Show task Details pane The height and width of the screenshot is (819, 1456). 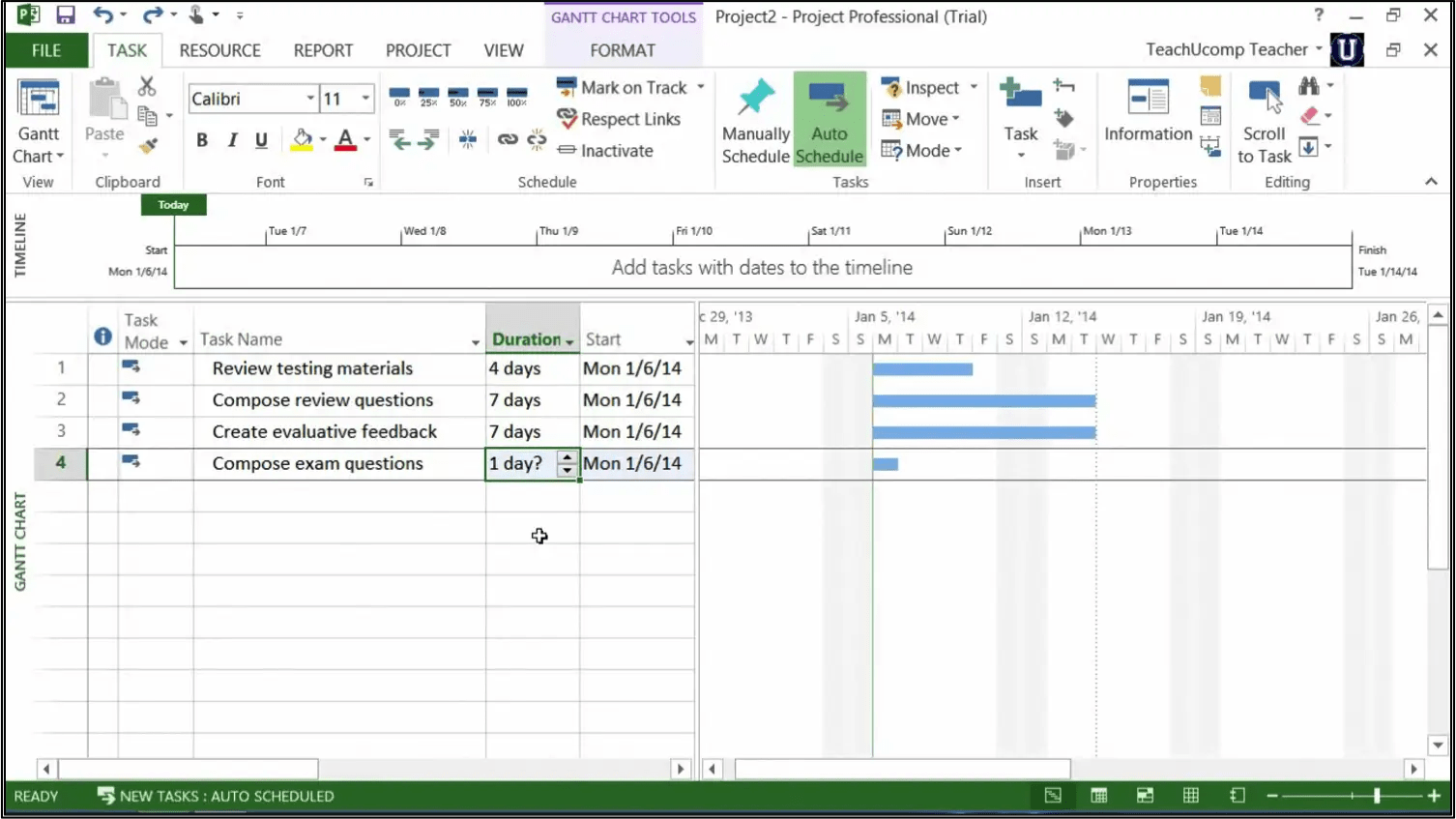(1210, 117)
